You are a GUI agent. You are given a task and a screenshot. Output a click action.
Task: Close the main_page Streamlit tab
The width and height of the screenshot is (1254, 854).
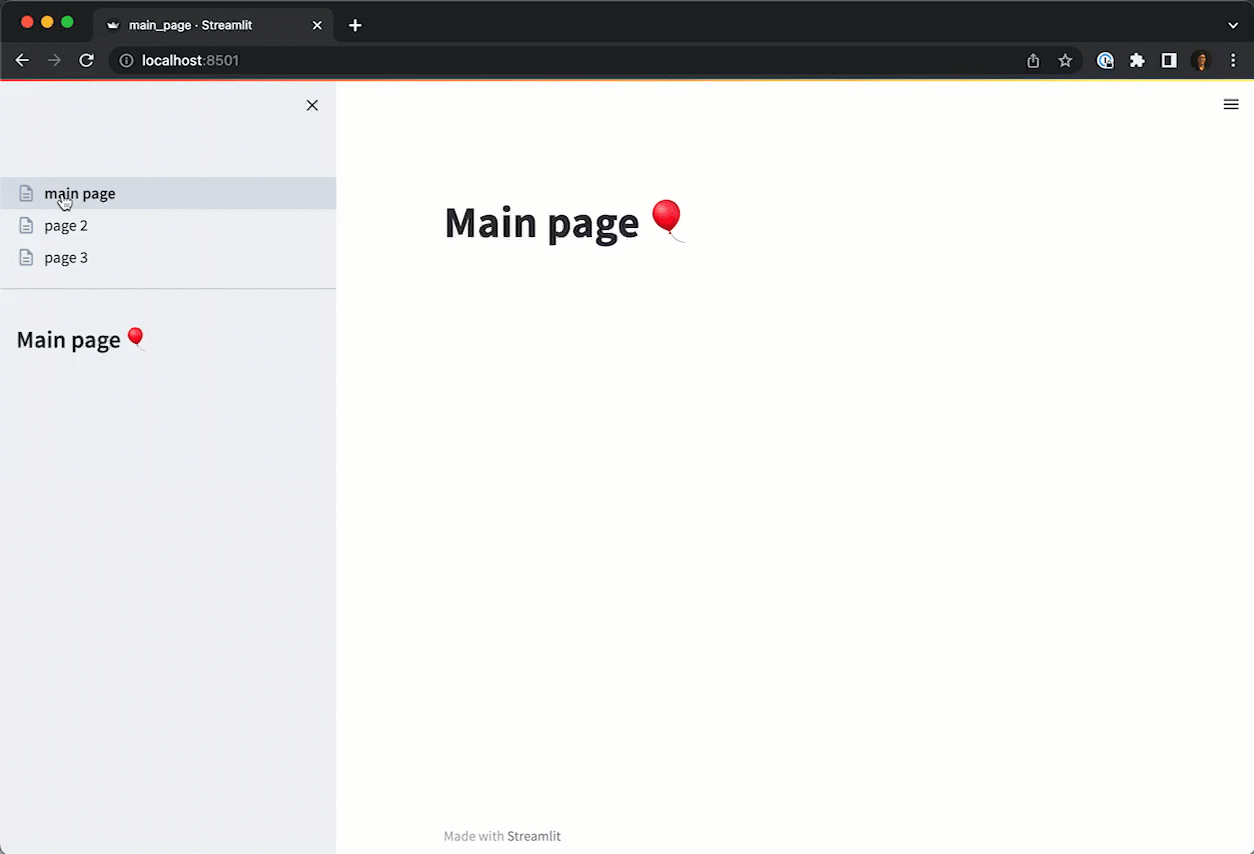[x=317, y=25]
